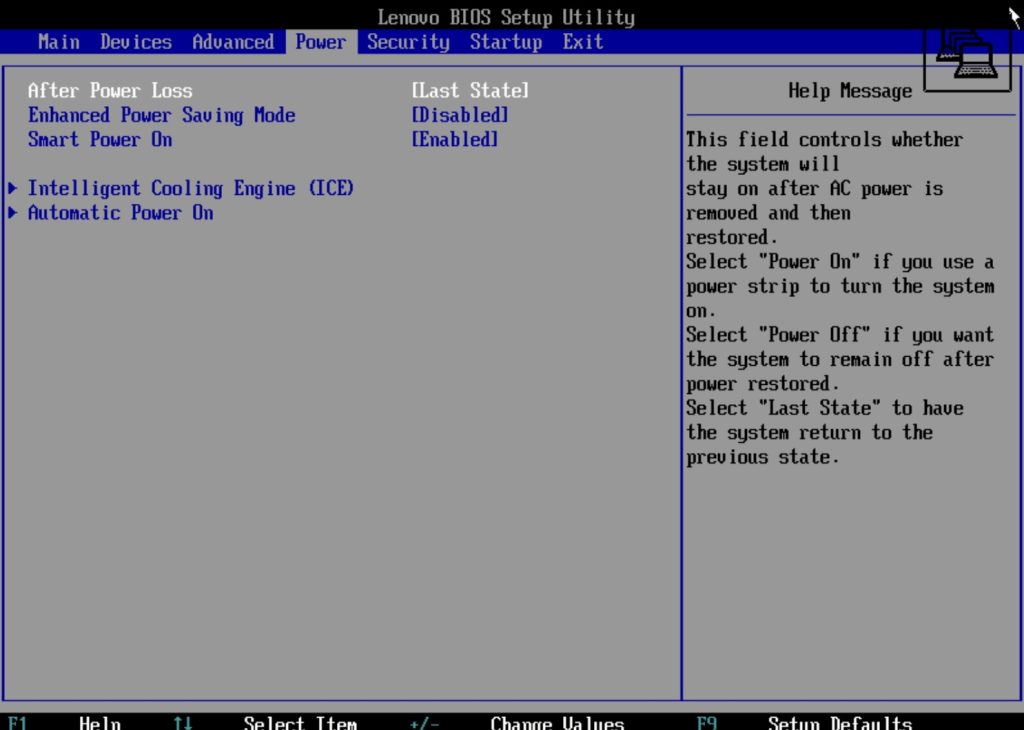Switch to the Main tab
This screenshot has height=730, width=1024.
pos(59,42)
